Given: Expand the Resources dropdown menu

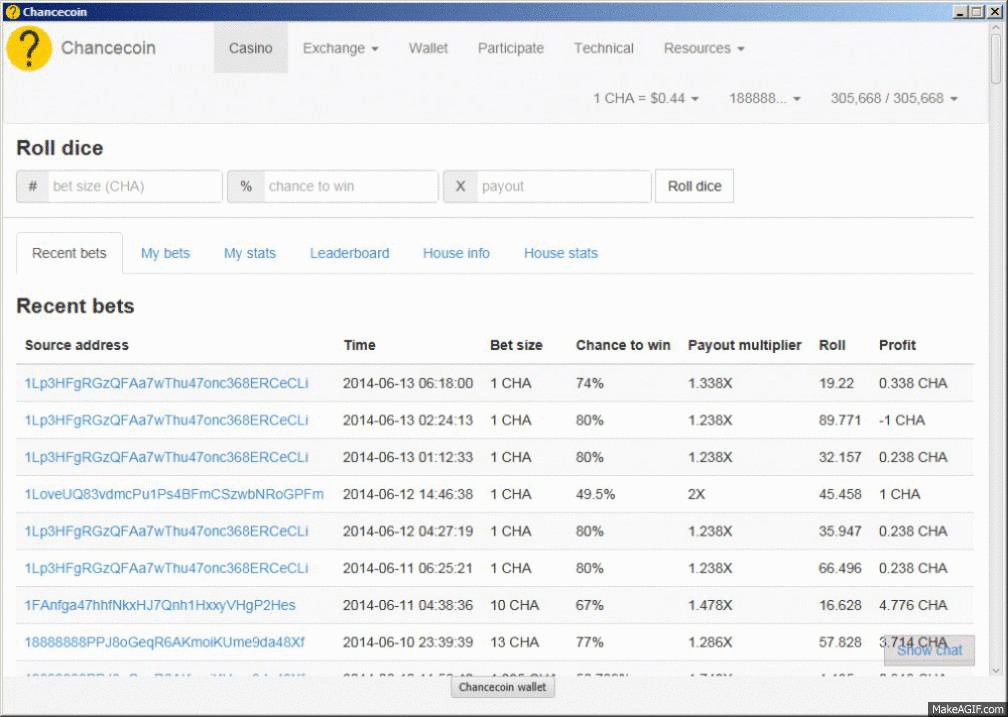Looking at the screenshot, I should coord(704,48).
